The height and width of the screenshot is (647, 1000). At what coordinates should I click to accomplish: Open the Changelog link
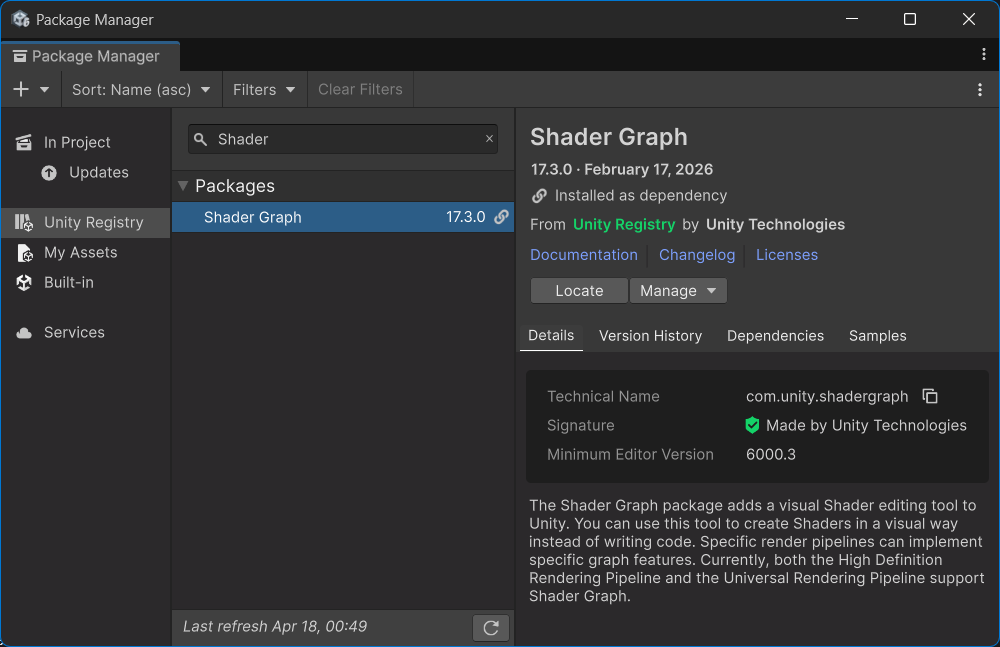696,255
